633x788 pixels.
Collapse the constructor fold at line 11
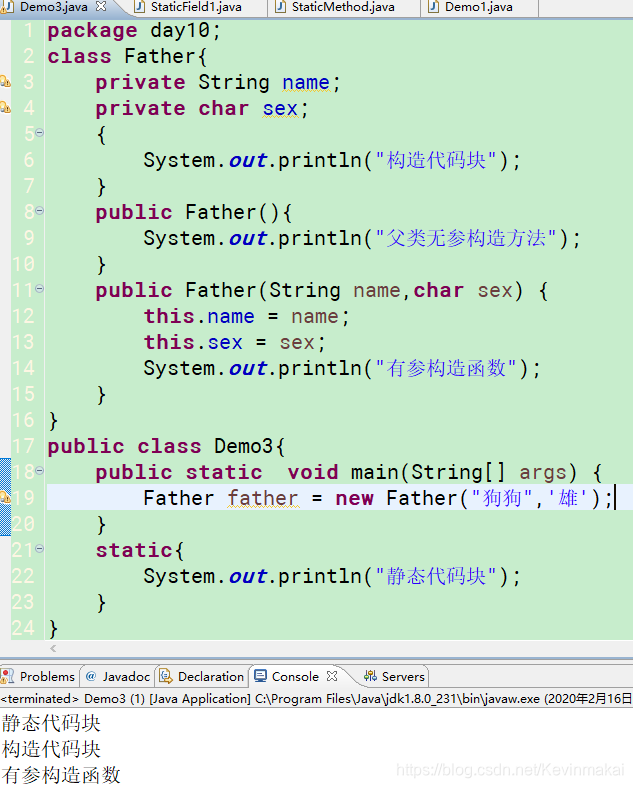pos(39,288)
